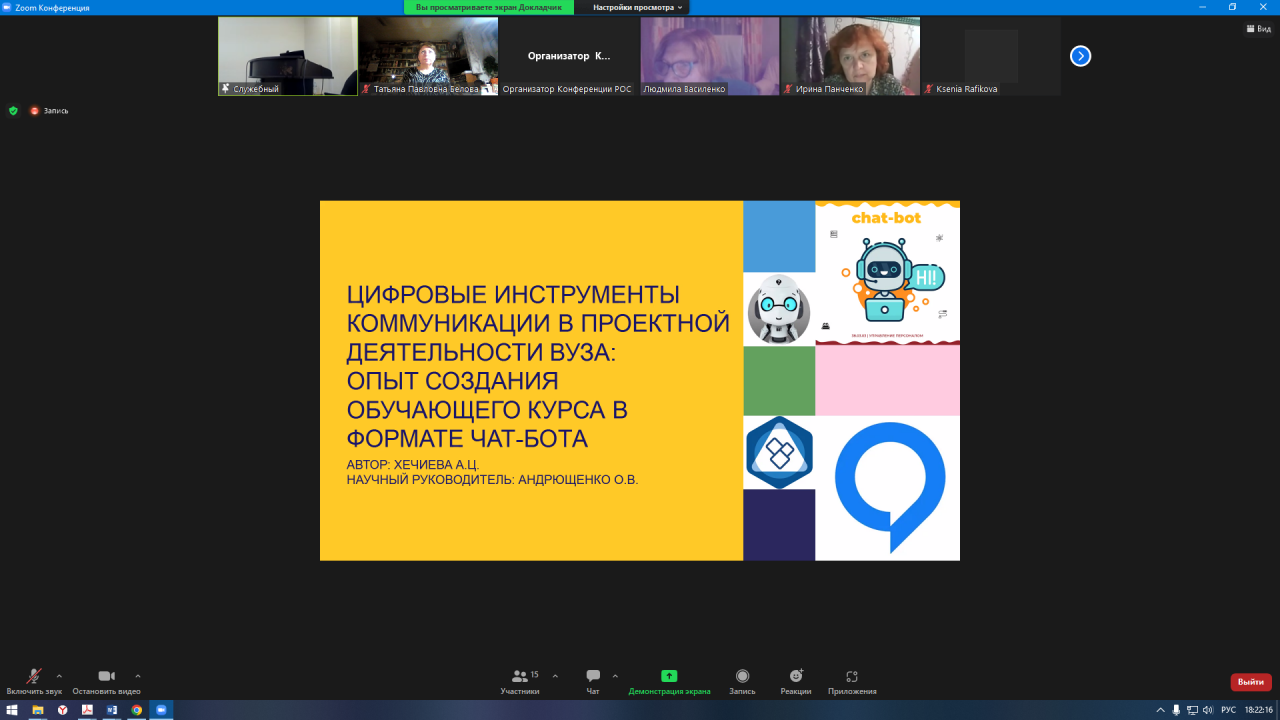Open the Чат chat panel
1280x720 pixels.
tap(593, 676)
